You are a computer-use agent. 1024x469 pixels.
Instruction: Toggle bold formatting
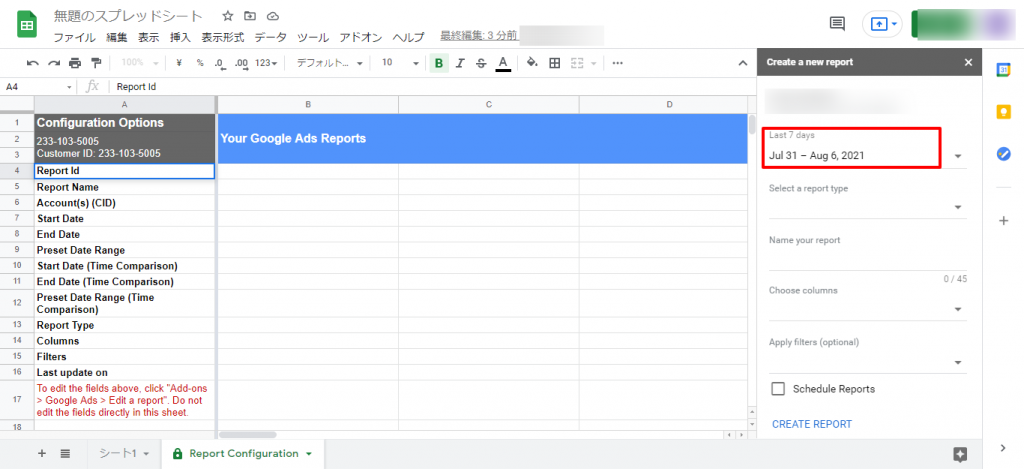click(439, 63)
